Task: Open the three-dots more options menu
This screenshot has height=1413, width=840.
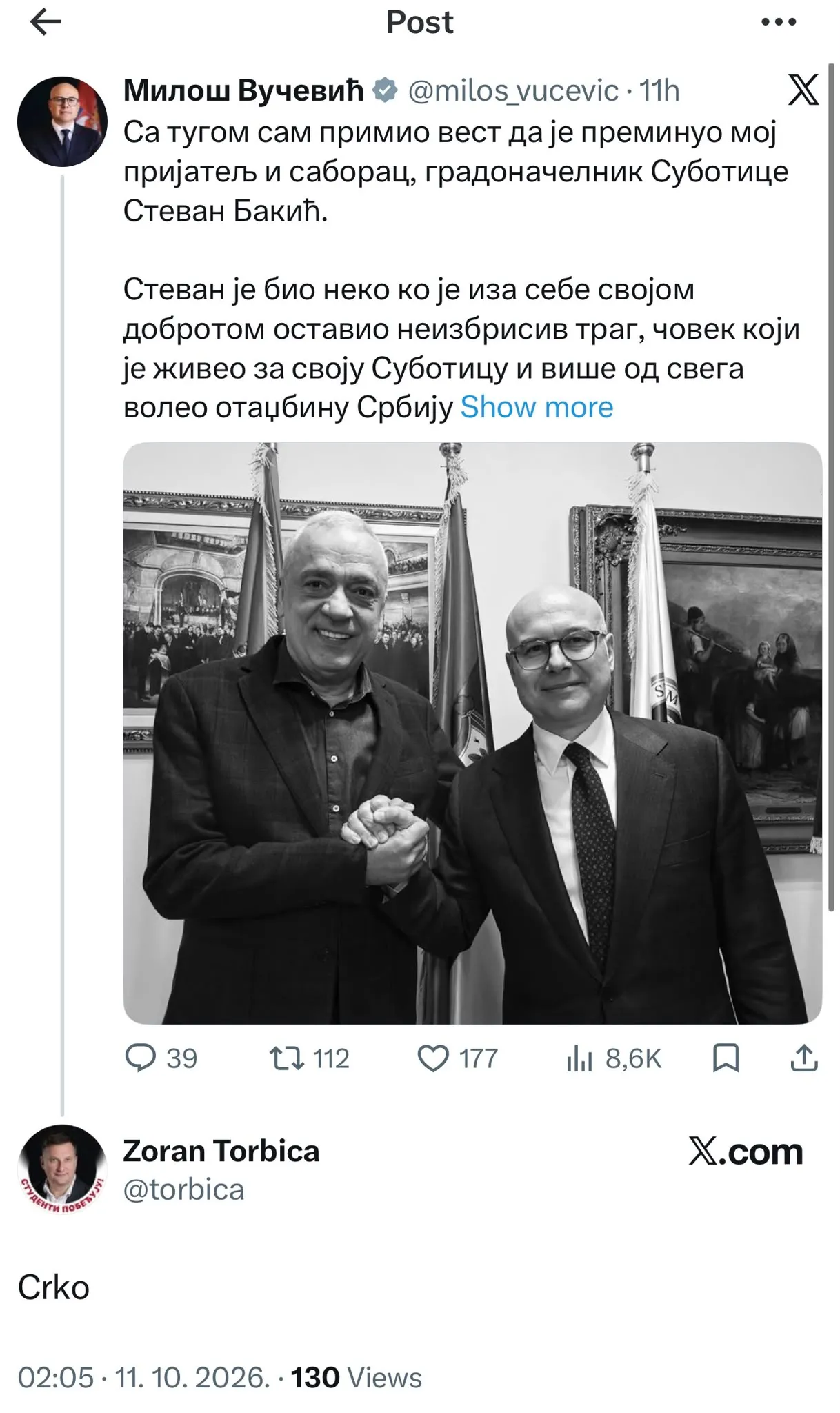Action: coord(779,23)
